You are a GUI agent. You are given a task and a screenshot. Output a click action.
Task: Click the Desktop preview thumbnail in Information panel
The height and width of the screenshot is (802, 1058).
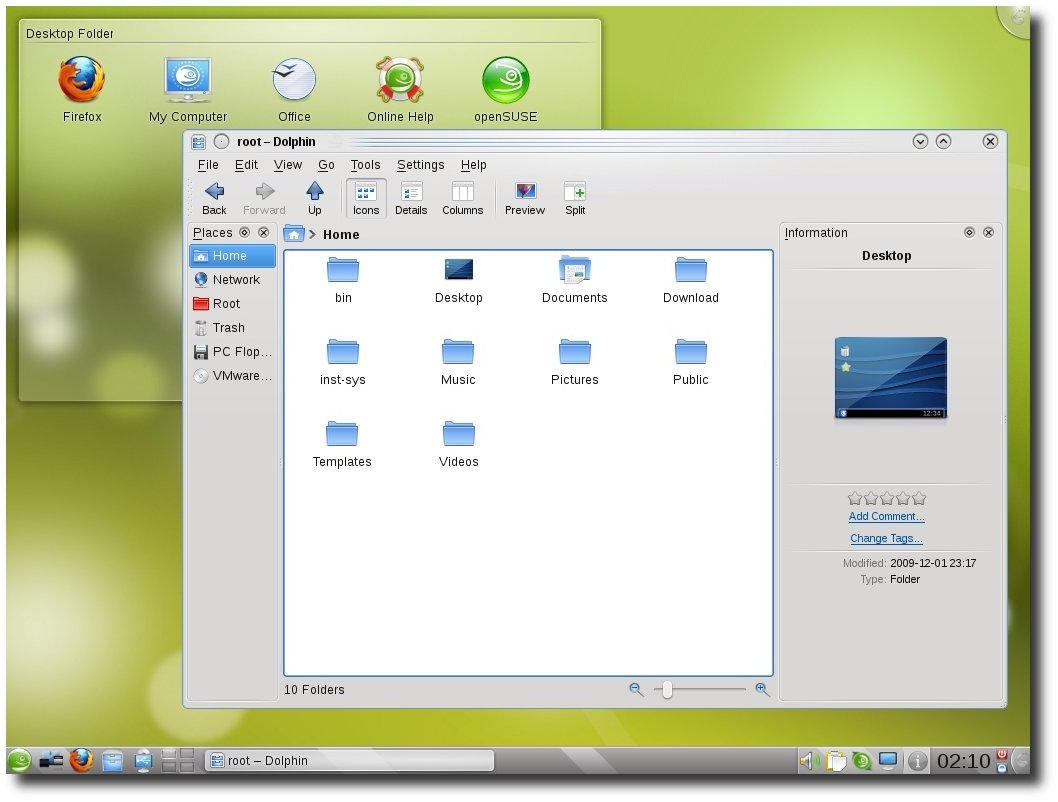tap(890, 378)
